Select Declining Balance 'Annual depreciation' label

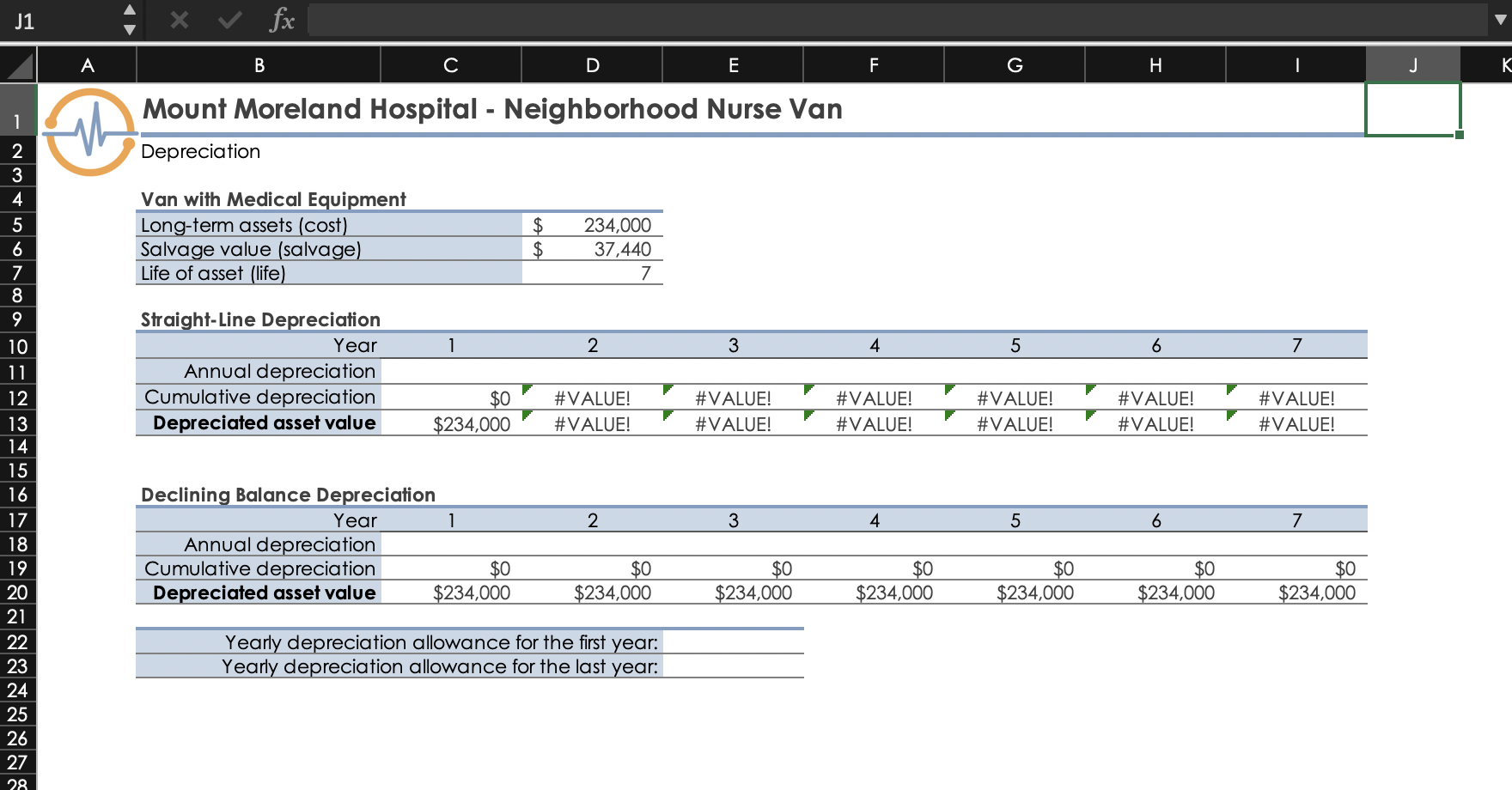tap(279, 544)
